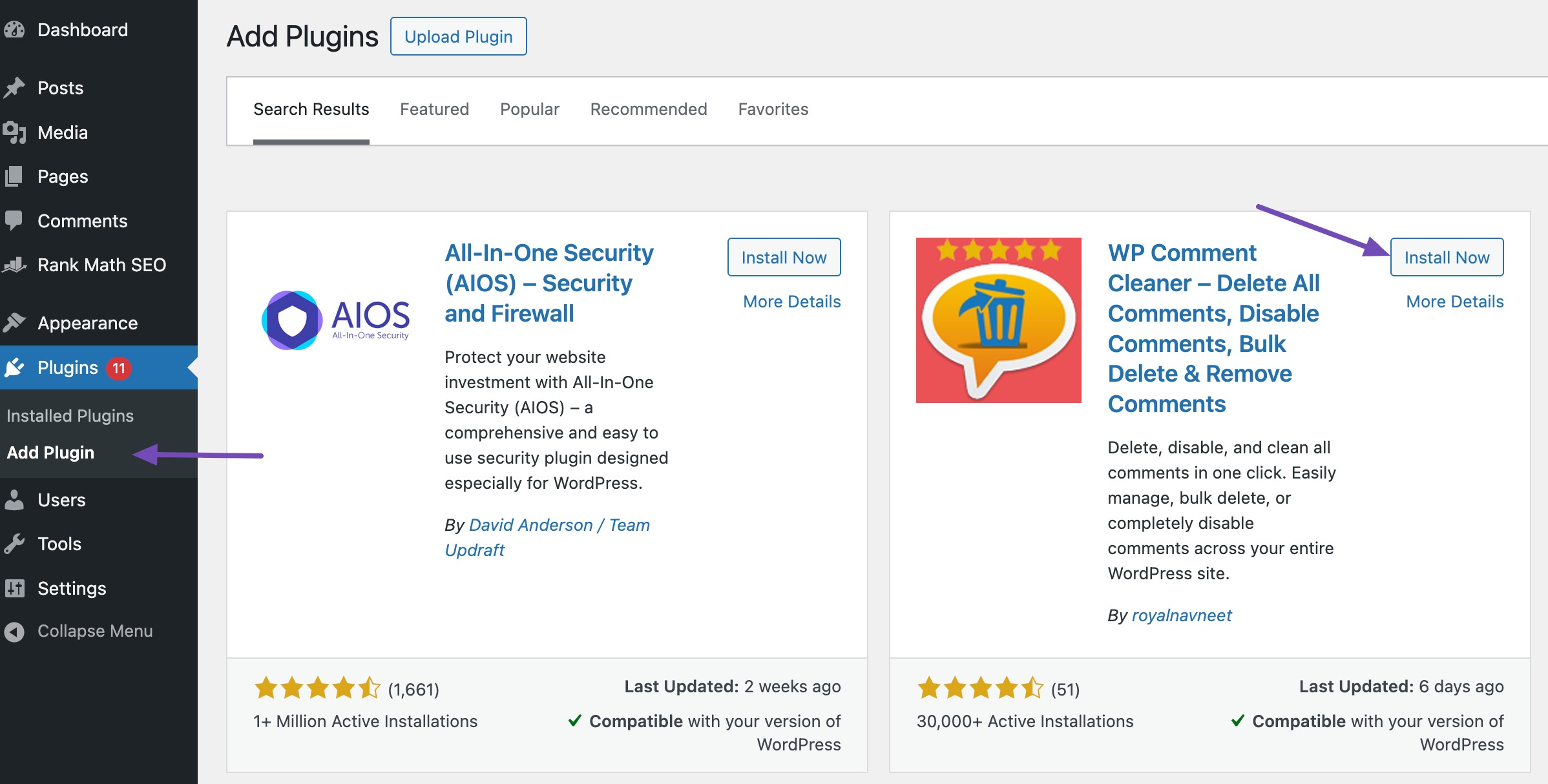1548x784 pixels.
Task: Click the Rank Math SEO chart icon
Action: pos(14,265)
